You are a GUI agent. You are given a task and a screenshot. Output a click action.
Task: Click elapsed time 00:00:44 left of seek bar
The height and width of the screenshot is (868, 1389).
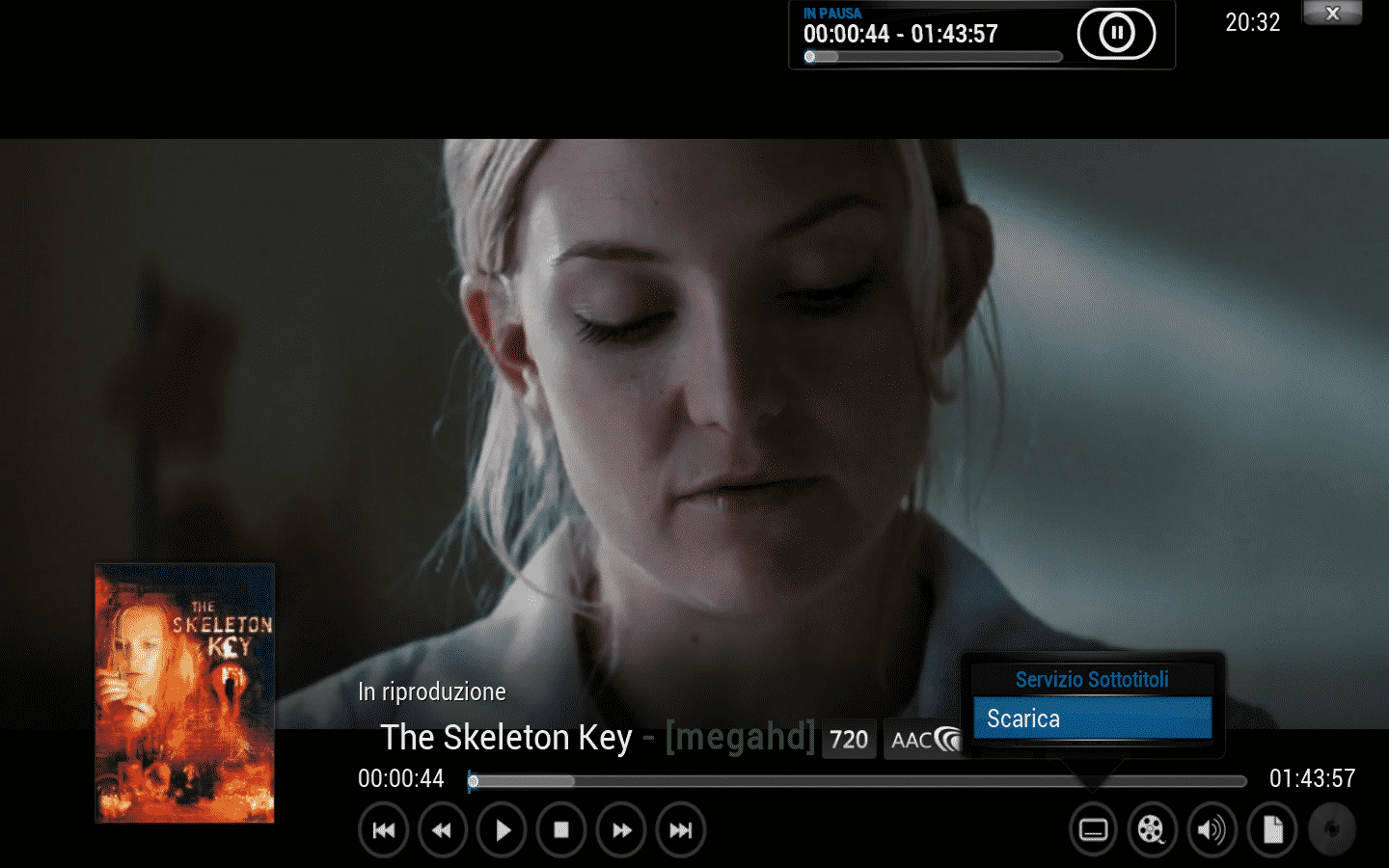[x=401, y=778]
